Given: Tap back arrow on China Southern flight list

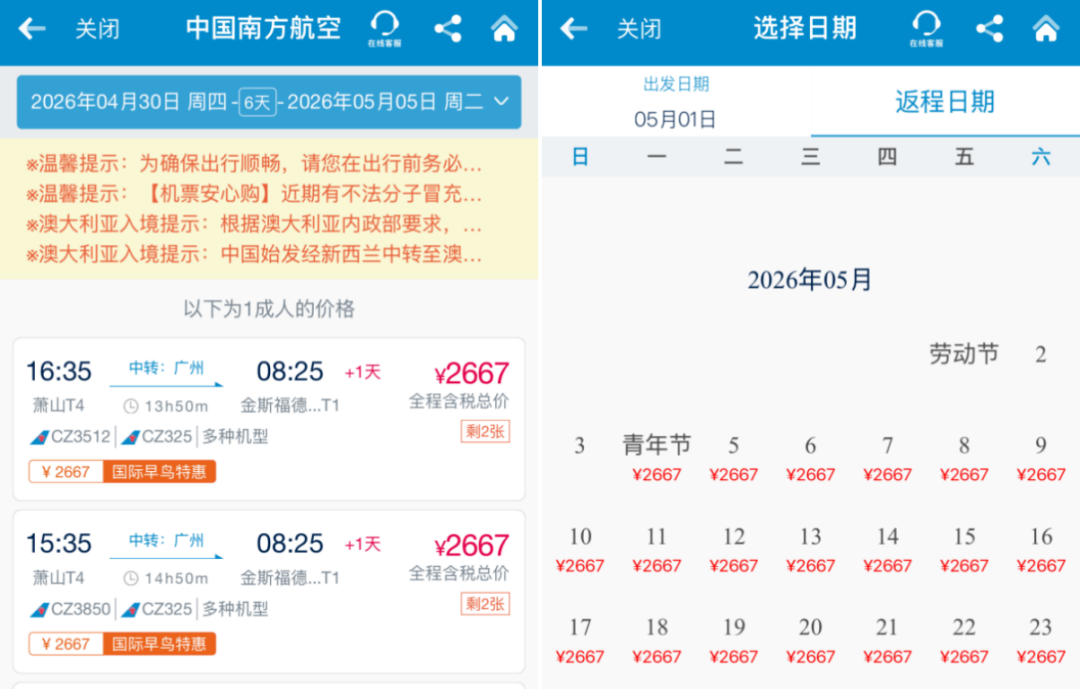Looking at the screenshot, I should [32, 29].
